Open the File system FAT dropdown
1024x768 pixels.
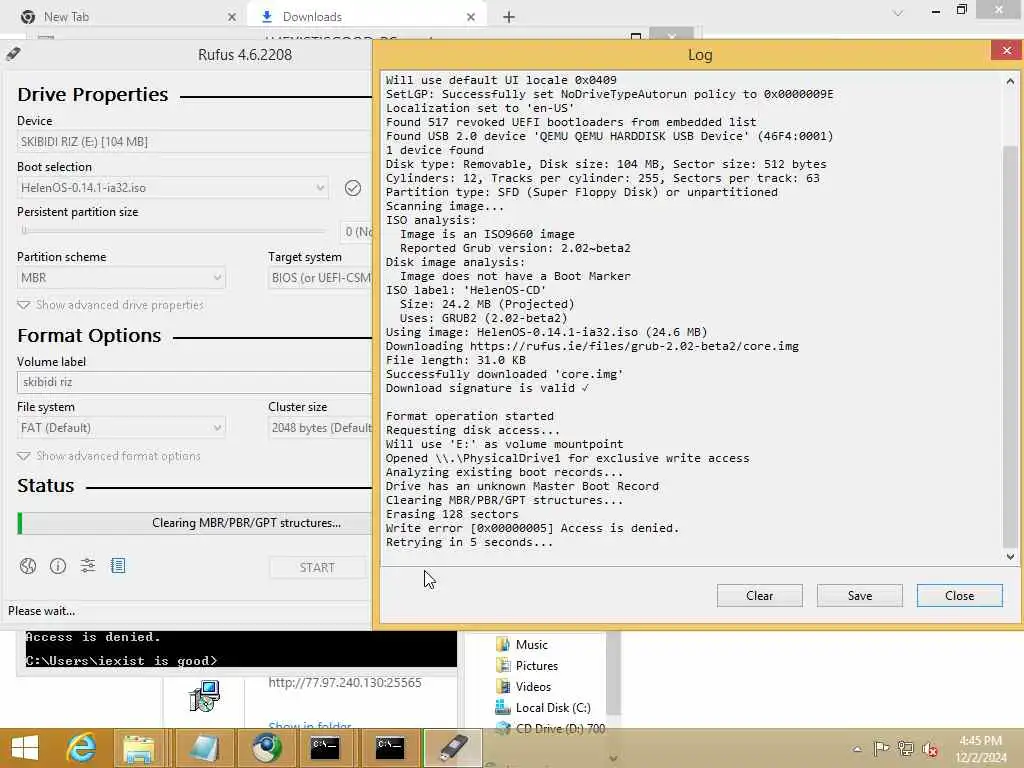click(x=121, y=428)
